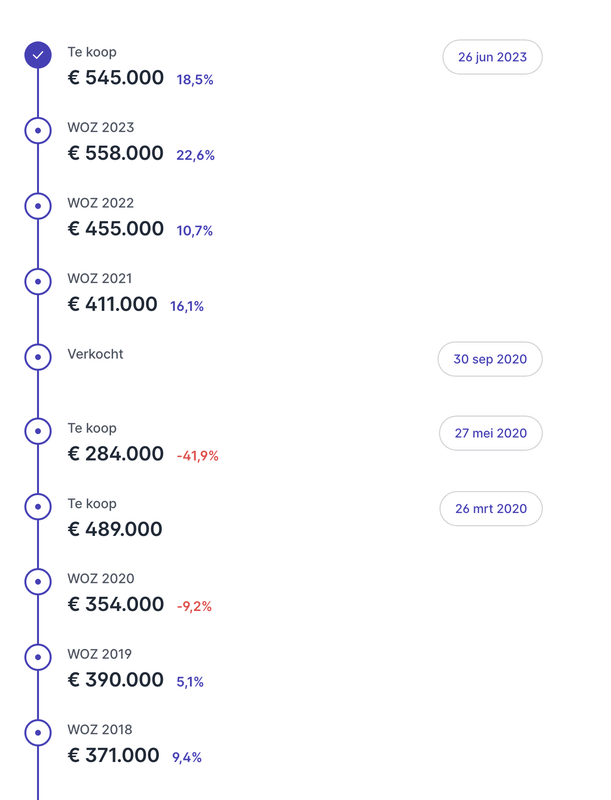The height and width of the screenshot is (800, 611).
Task: Select the € 558.000 WOZ value
Action: tap(116, 153)
